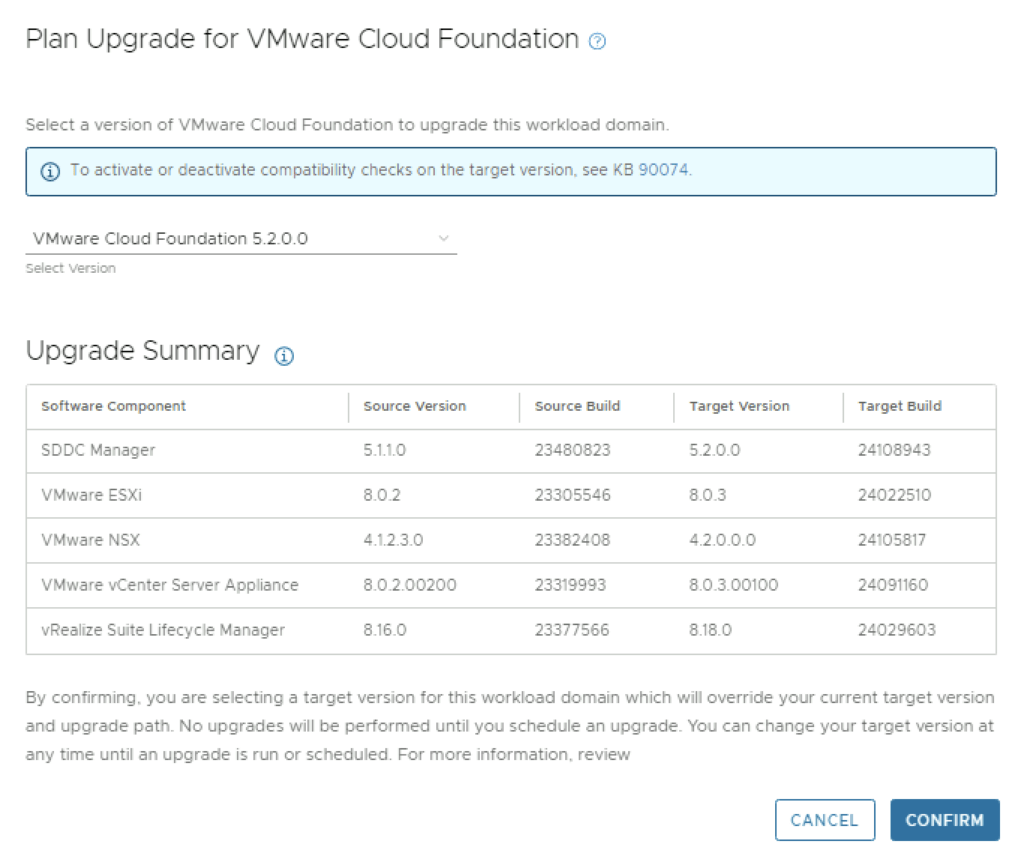This screenshot has height=859, width=1024.
Task: Click target build 24108943 cell
Action: [894, 450]
